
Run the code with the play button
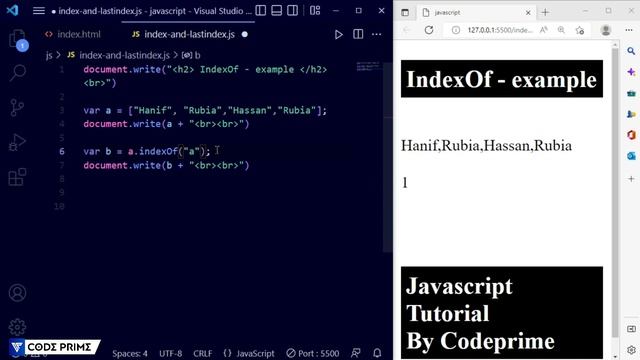338,34
